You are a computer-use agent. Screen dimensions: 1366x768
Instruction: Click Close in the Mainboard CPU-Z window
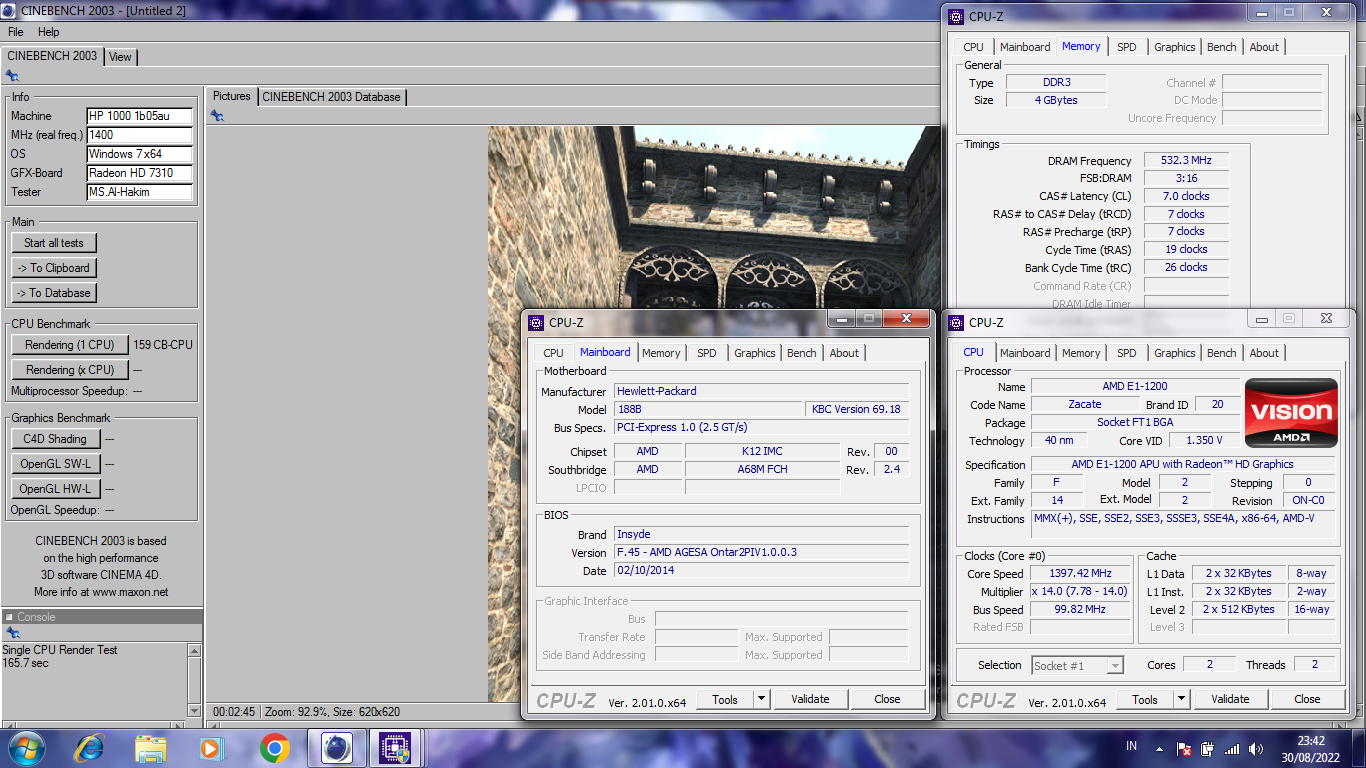pyautogui.click(x=887, y=699)
